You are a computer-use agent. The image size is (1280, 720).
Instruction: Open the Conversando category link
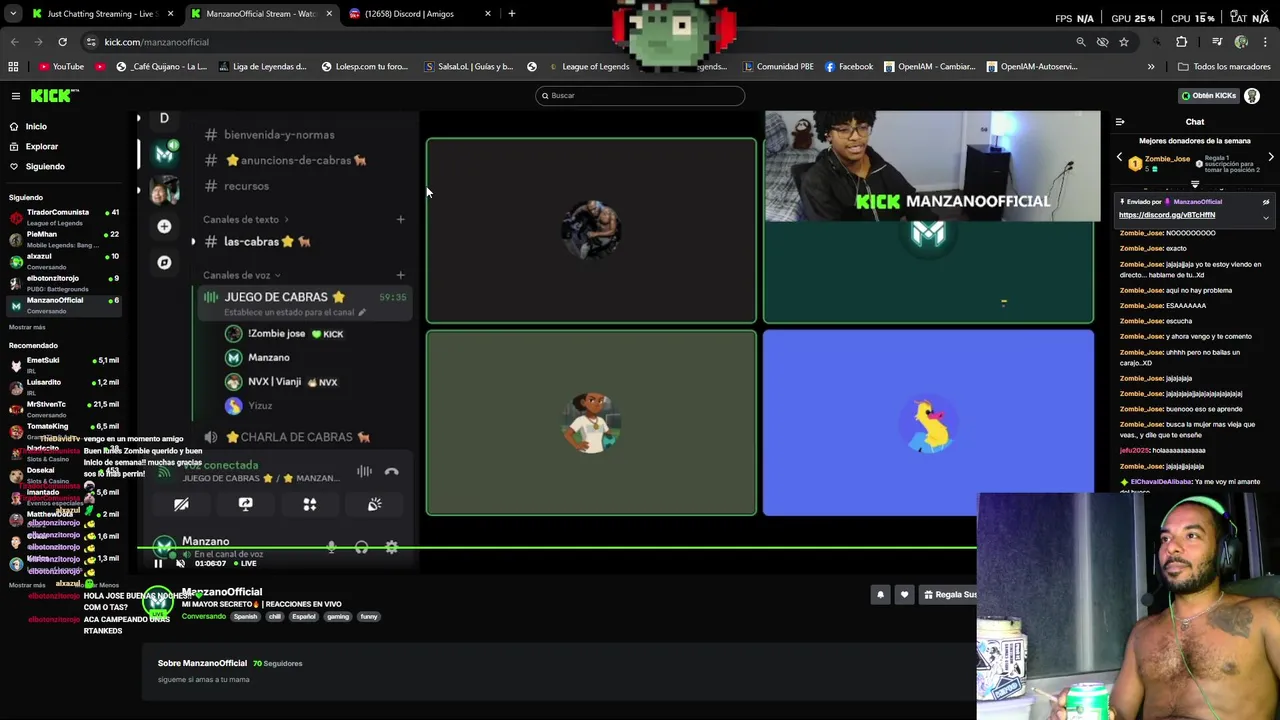pyautogui.click(x=203, y=617)
